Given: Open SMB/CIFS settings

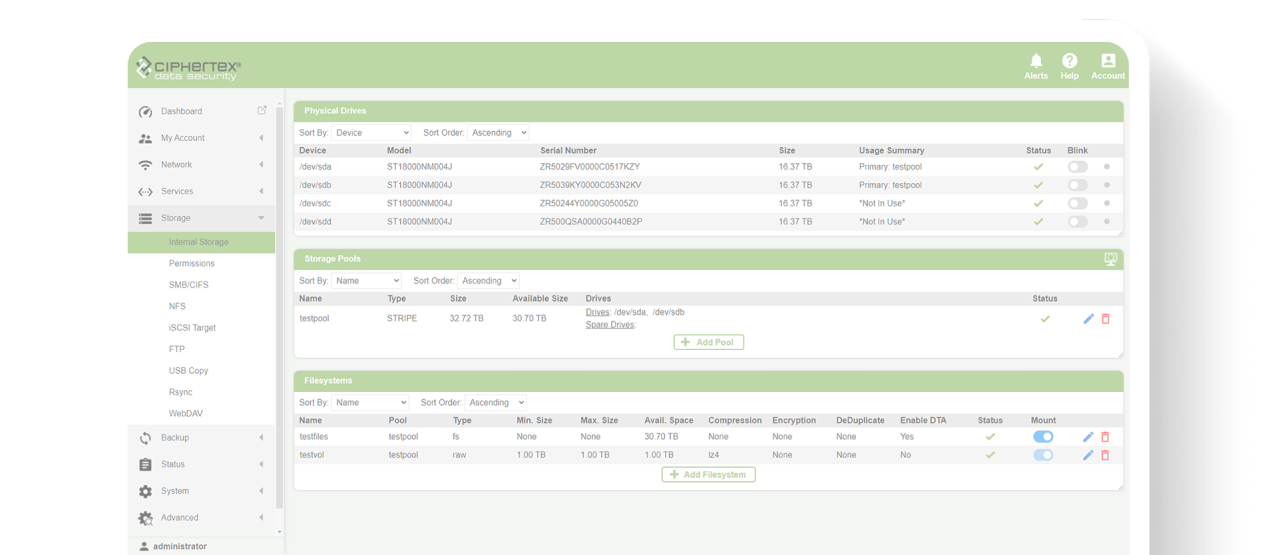Looking at the screenshot, I should click(188, 285).
